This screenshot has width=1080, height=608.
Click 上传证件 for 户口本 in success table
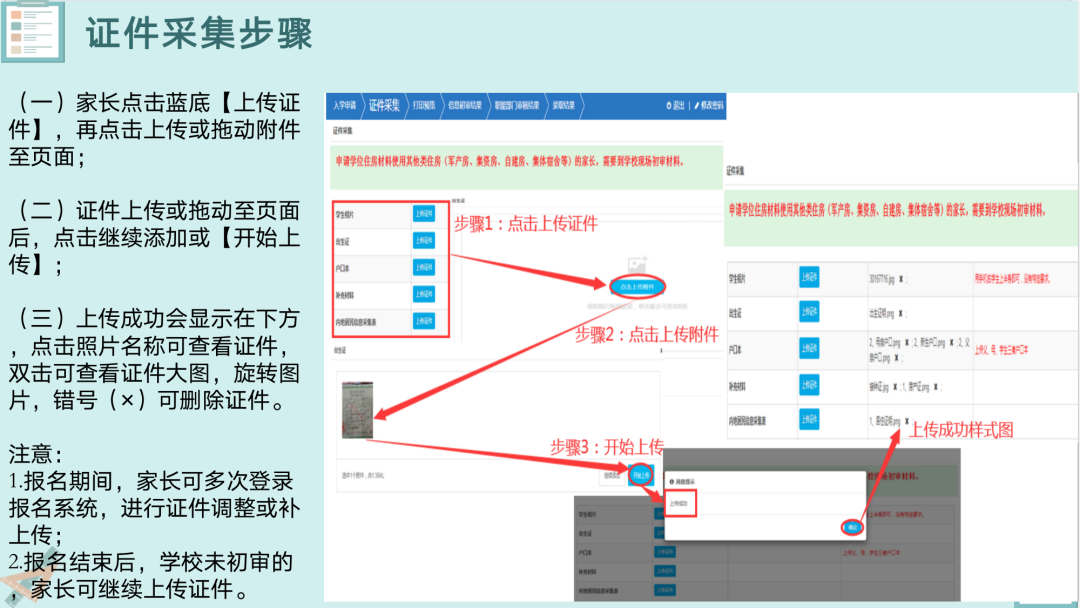click(x=809, y=348)
